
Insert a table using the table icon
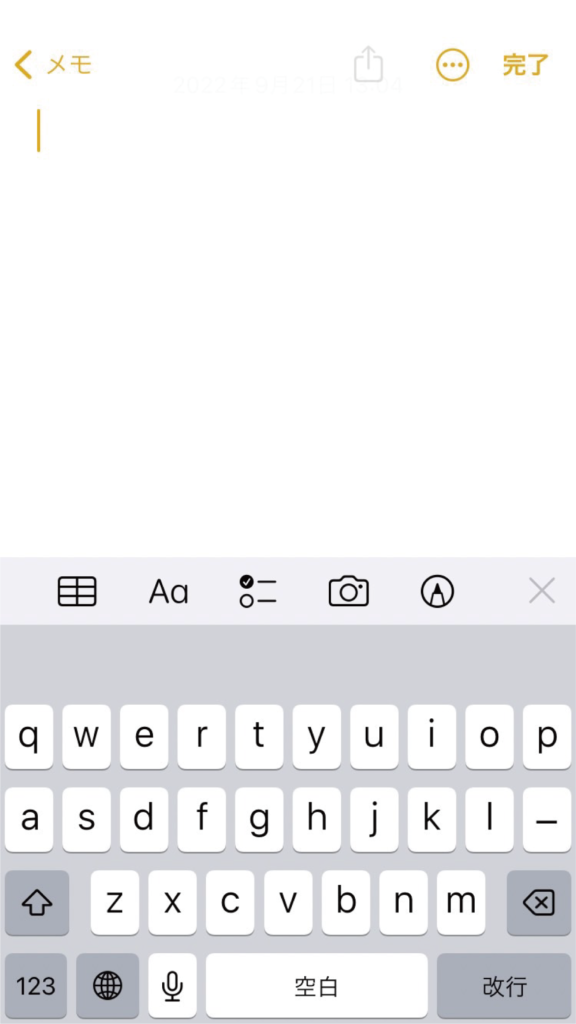pyautogui.click(x=77, y=592)
